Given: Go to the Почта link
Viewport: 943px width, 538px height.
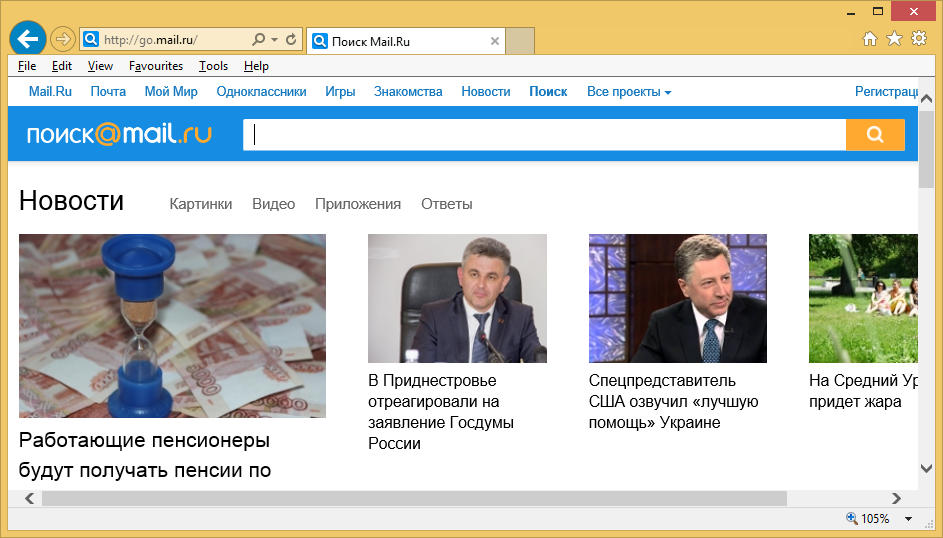Looking at the screenshot, I should click(108, 92).
